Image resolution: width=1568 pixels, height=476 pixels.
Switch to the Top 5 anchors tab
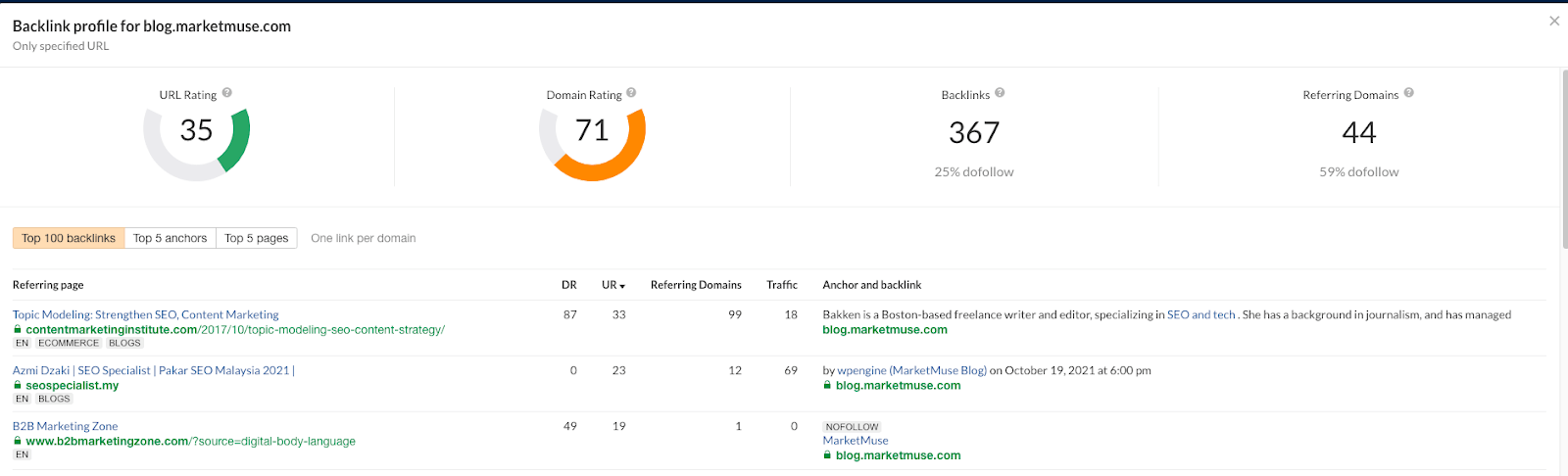point(171,238)
